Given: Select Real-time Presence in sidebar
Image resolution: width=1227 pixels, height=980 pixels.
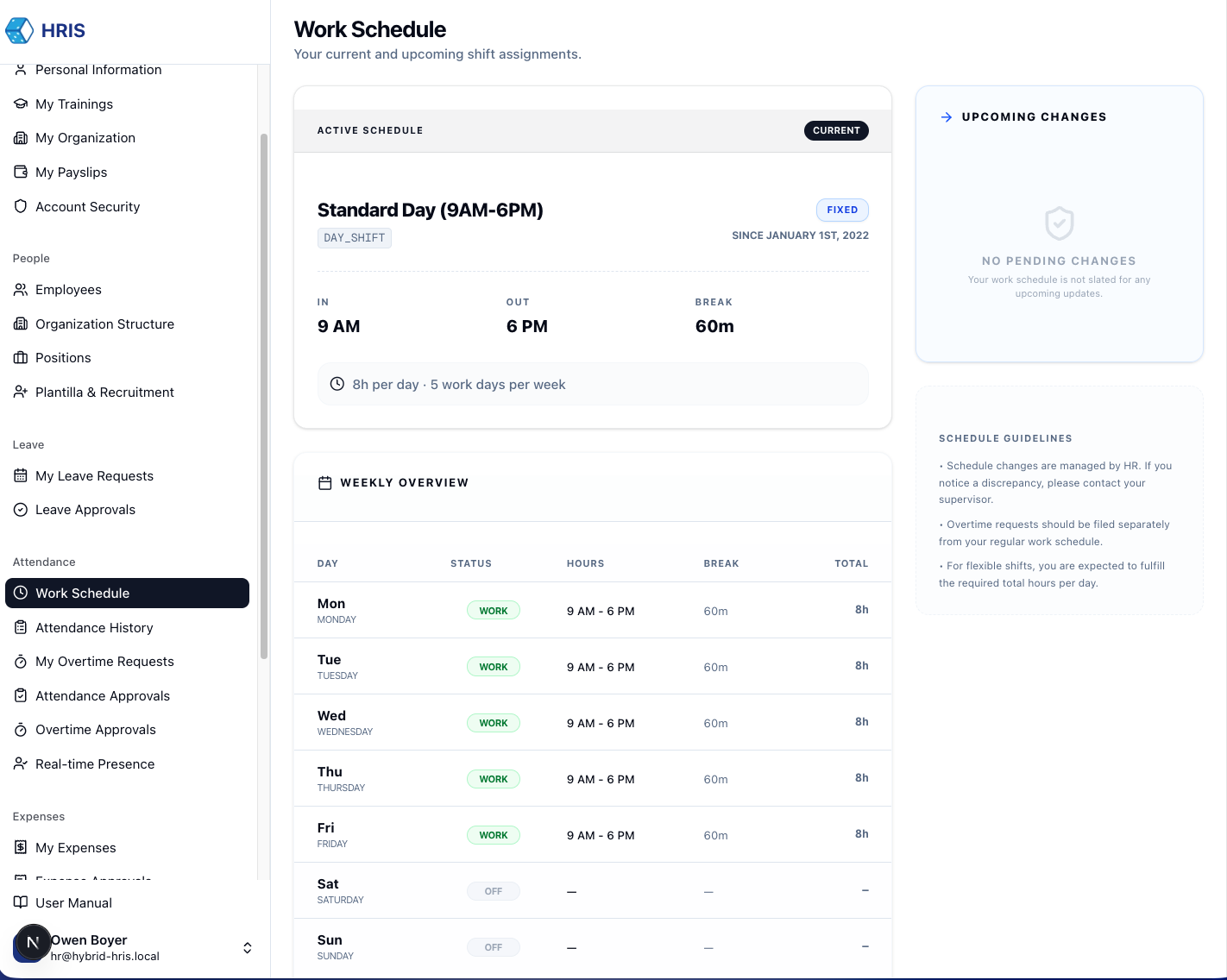Looking at the screenshot, I should (95, 763).
